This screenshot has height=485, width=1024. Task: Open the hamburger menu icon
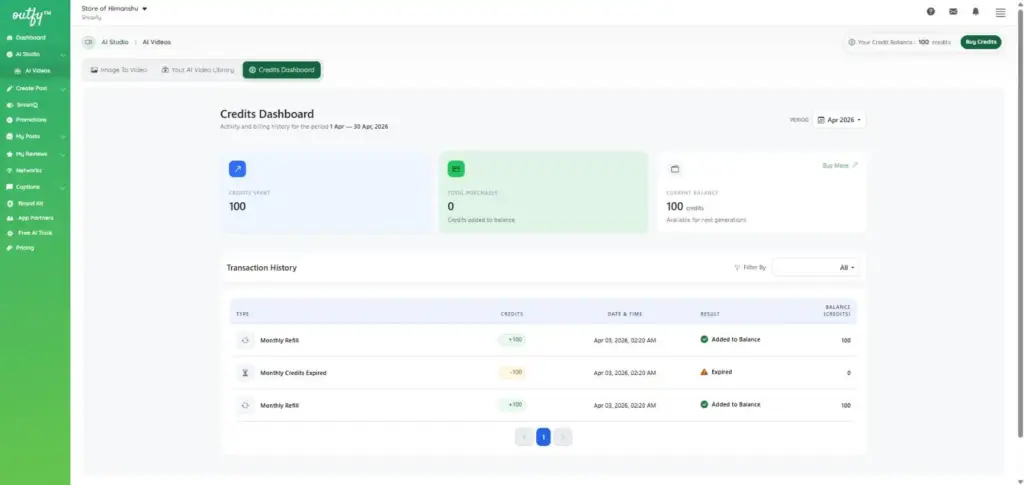coord(1000,12)
